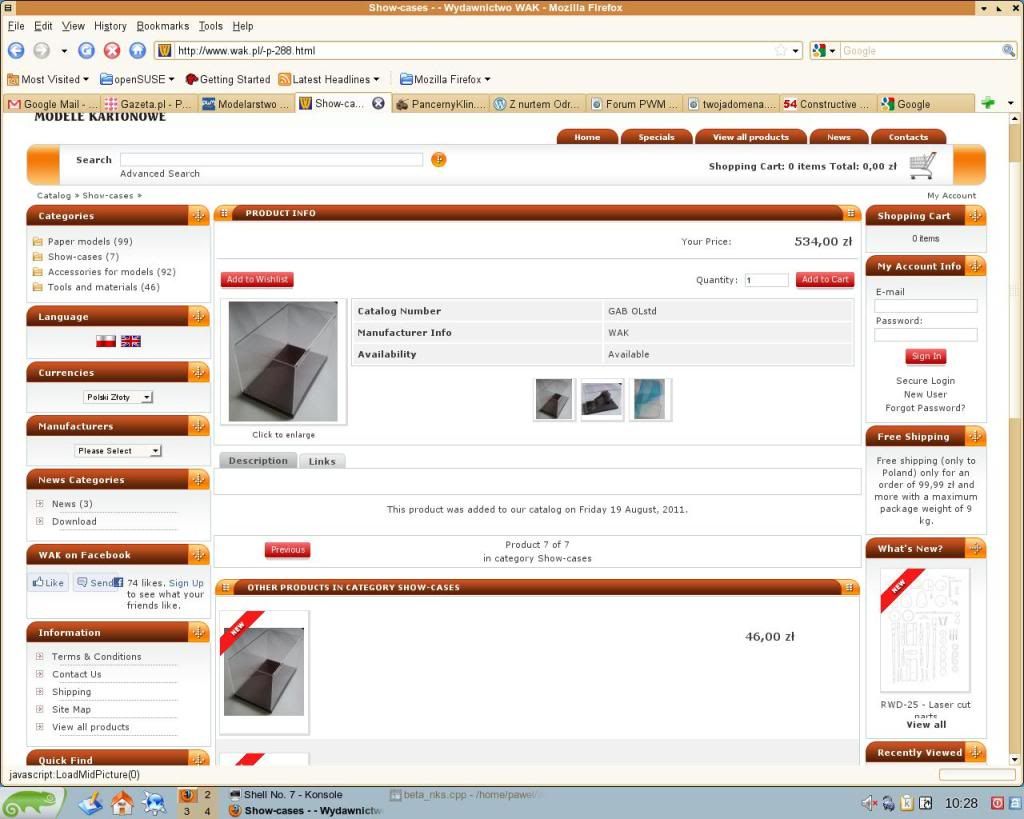This screenshot has height=819, width=1024.
Task: Open the Terms & Conditions link
Action: [96, 657]
